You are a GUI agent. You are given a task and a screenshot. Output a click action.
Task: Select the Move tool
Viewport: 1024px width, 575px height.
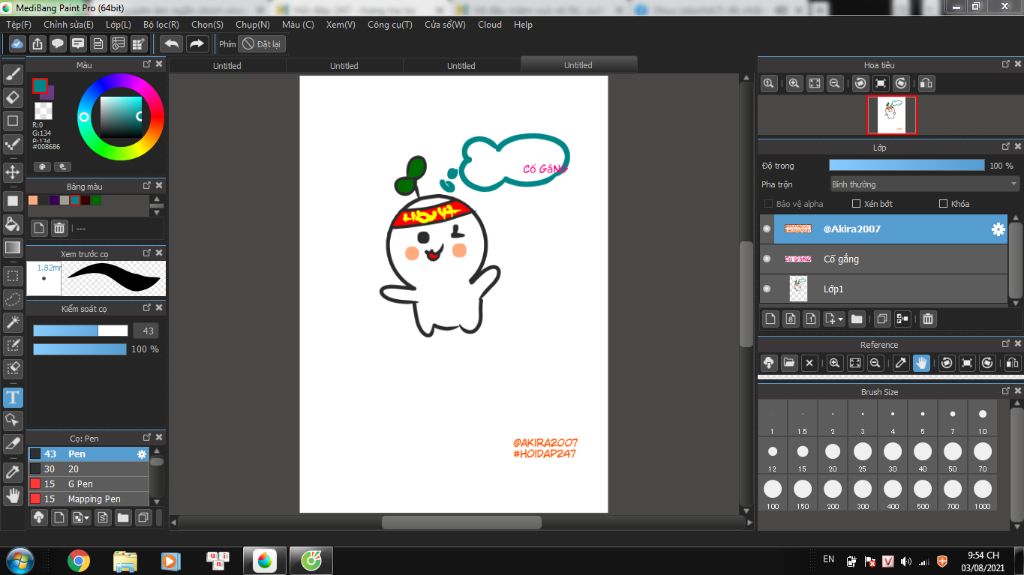tap(12, 172)
